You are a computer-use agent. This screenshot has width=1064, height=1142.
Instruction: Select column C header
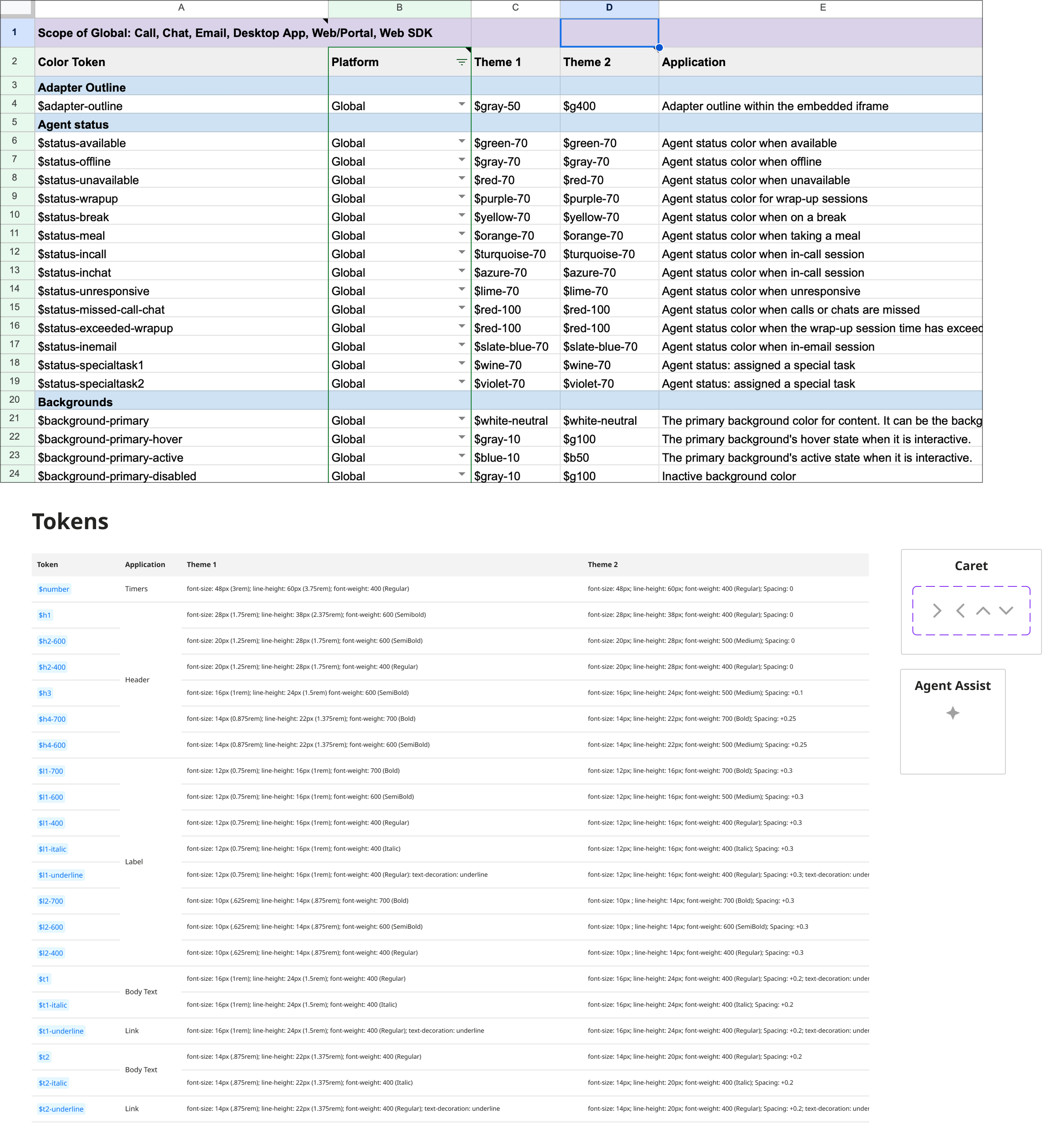[x=515, y=8]
